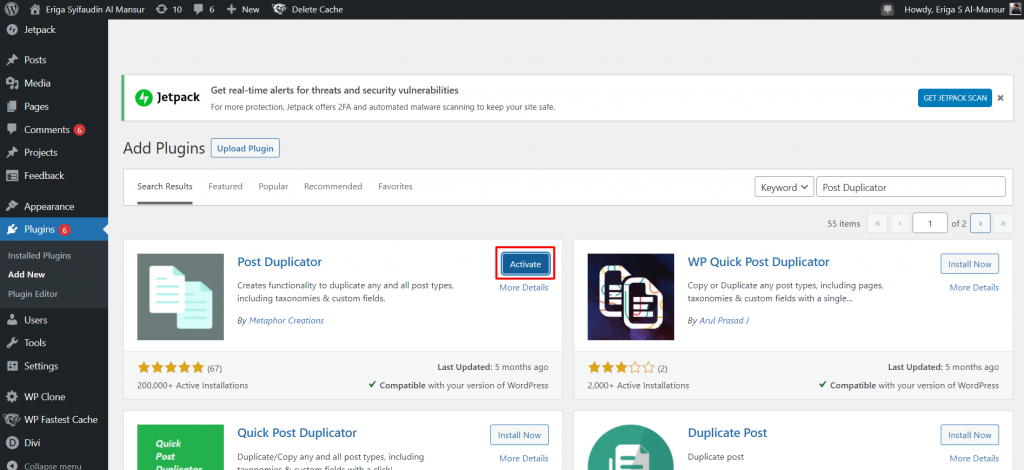Viewport: 1024px width, 470px height.
Task: Open the Plugin Editor
Action: [33, 294]
